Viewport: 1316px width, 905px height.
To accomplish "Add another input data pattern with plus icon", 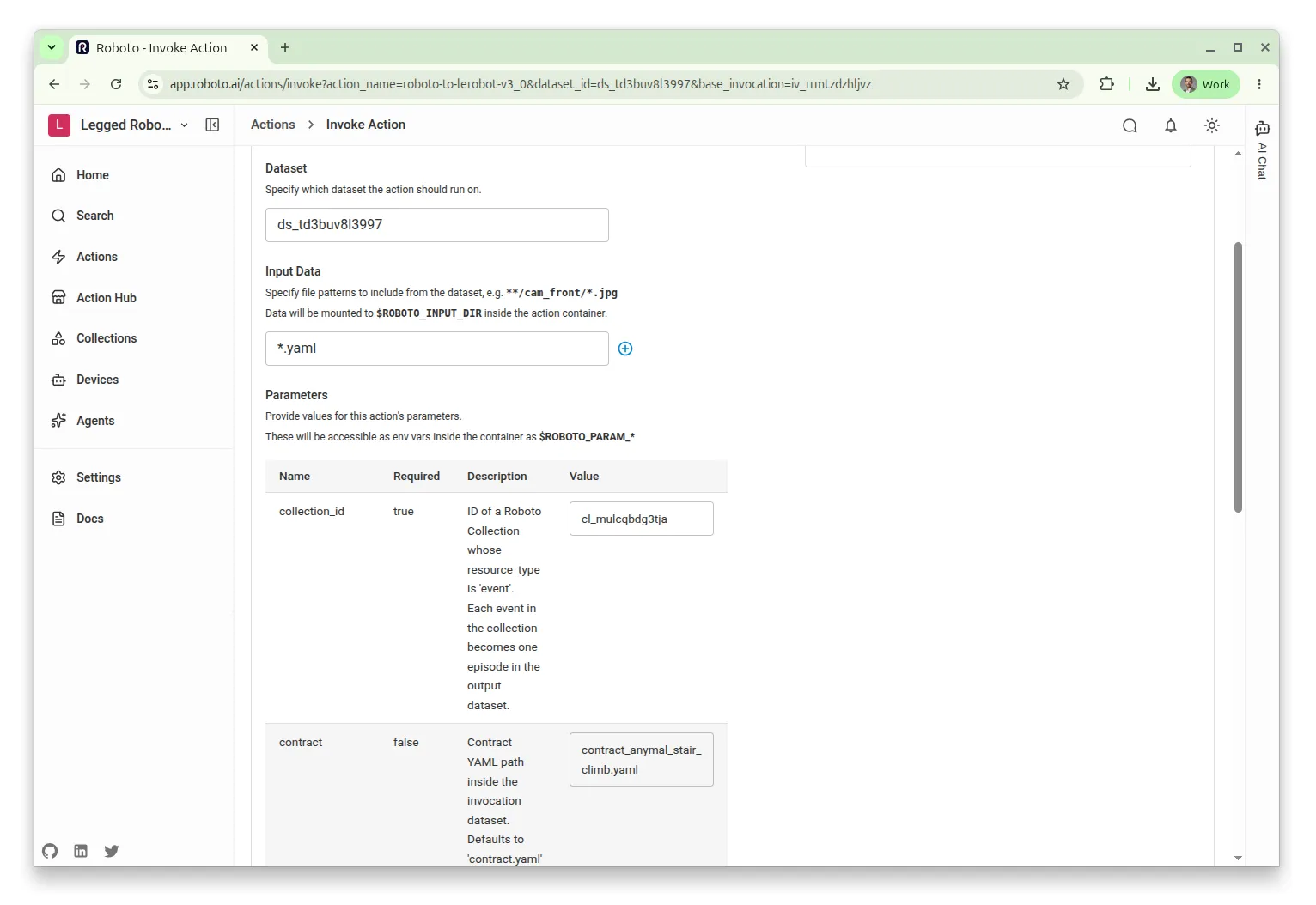I will coord(625,349).
